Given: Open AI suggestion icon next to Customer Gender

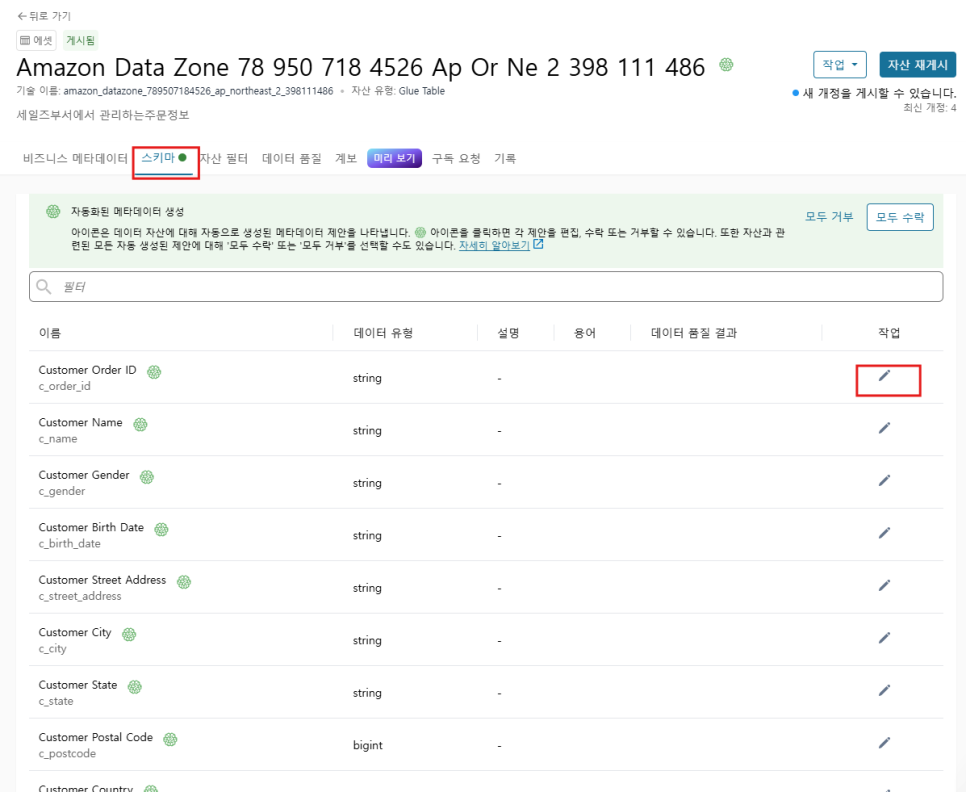Looking at the screenshot, I should click(147, 477).
